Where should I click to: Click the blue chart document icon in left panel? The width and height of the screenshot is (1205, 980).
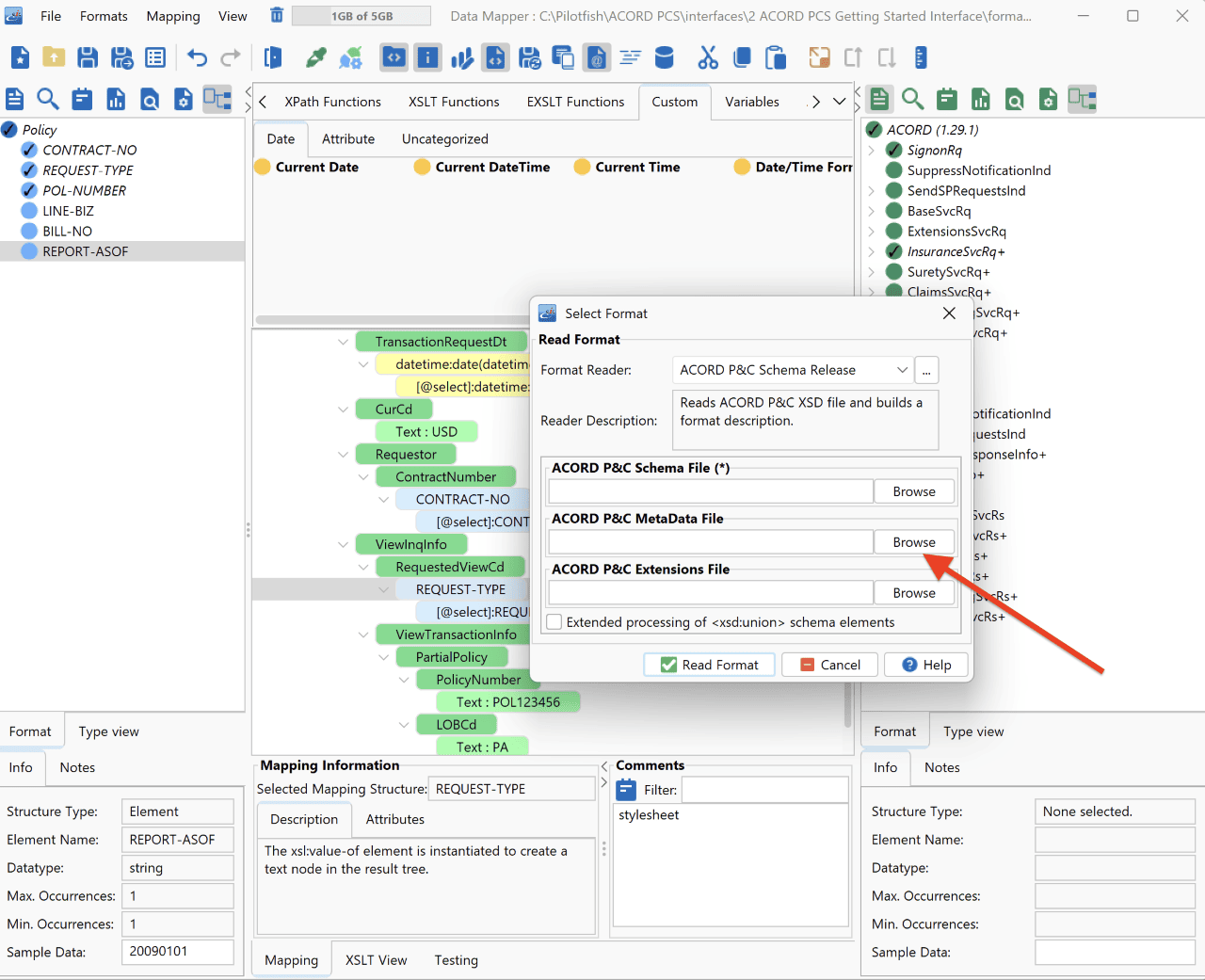116,99
